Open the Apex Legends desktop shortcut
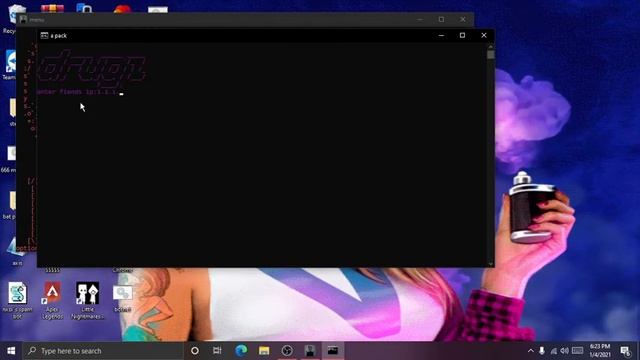Image resolution: width=640 pixels, height=360 pixels. [x=52, y=301]
